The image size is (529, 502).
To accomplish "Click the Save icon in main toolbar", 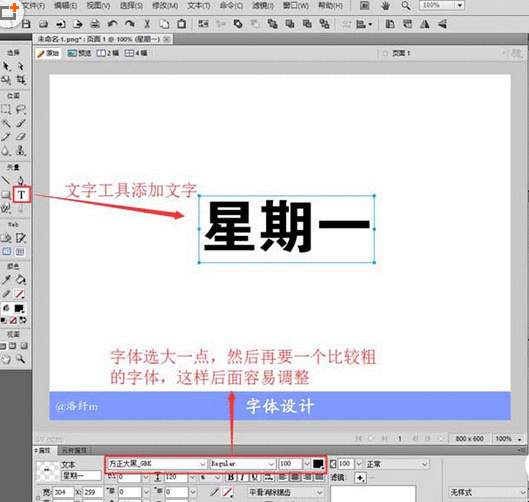I will click(26, 24).
